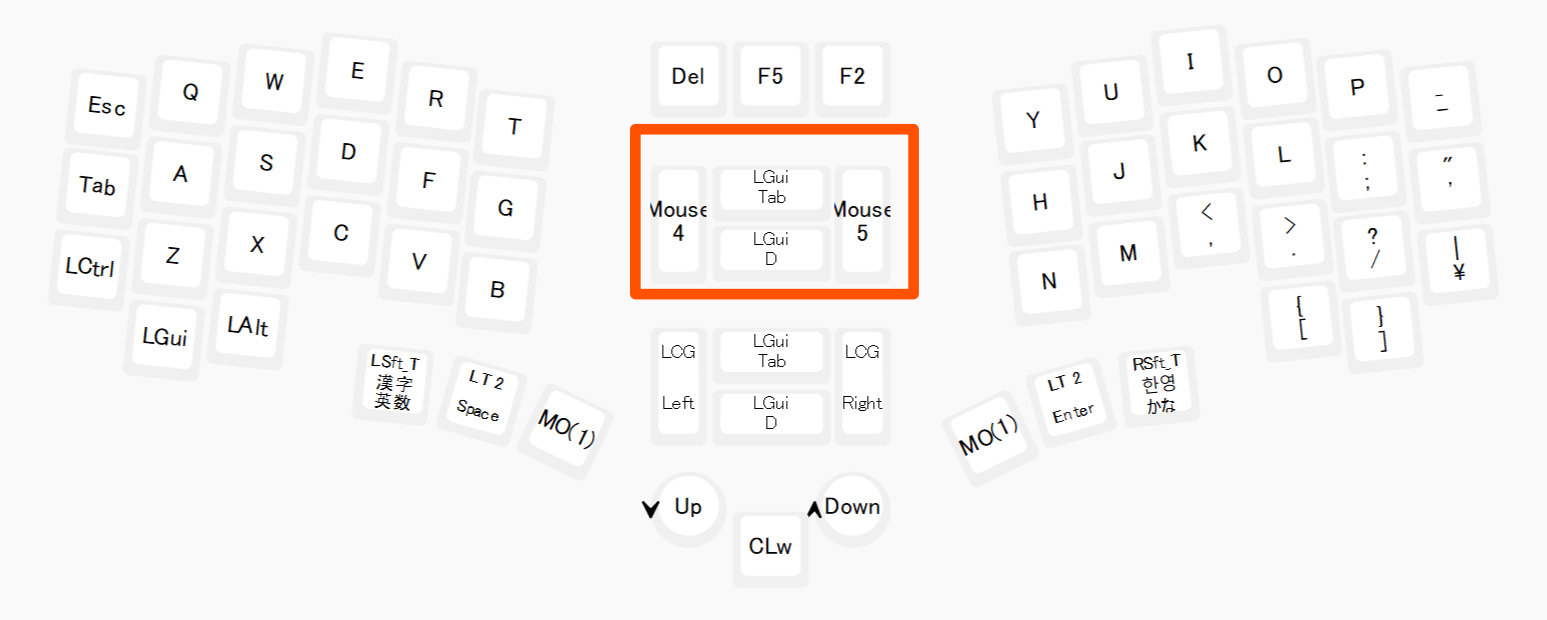Click LGui Tab key inside orange highlight

click(770, 188)
